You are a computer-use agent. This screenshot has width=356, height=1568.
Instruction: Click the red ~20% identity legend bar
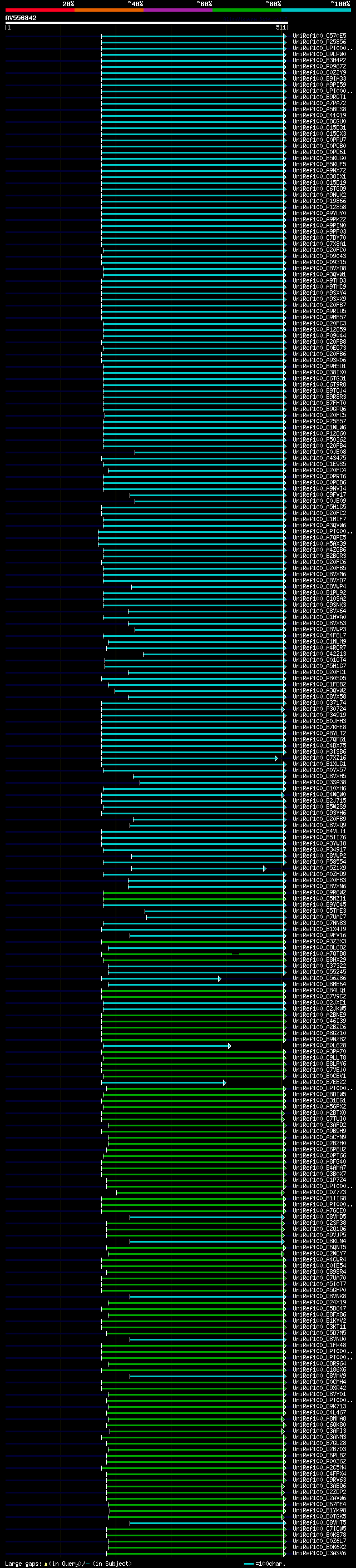(39, 10)
